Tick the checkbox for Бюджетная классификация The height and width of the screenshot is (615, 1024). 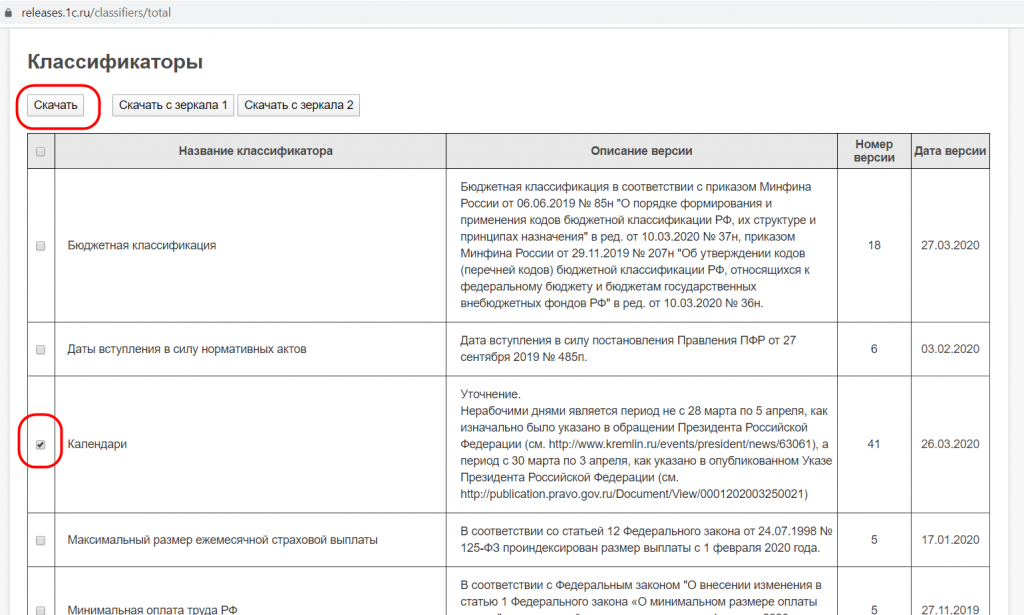click(x=40, y=245)
